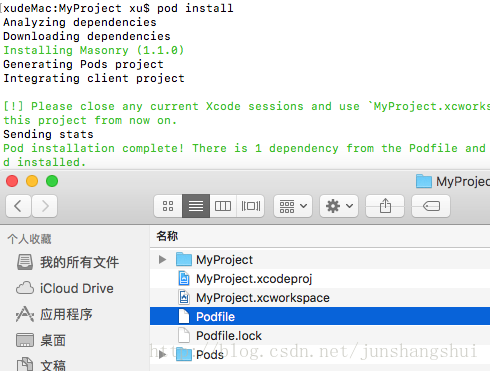Minimize the Finder window

[32, 181]
